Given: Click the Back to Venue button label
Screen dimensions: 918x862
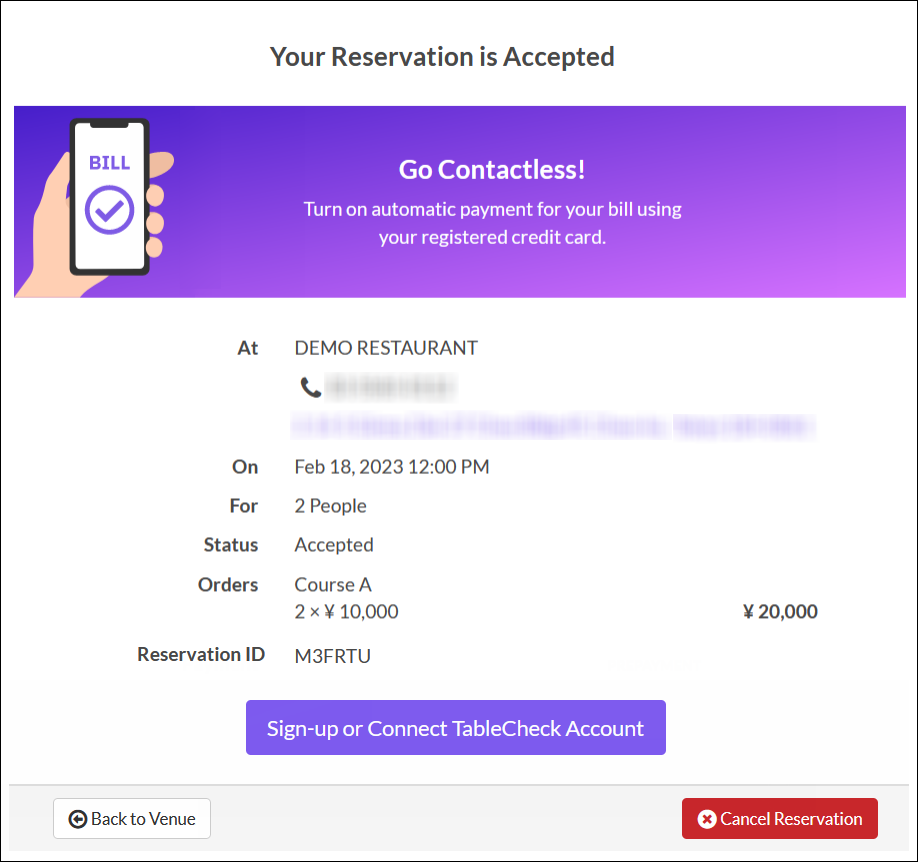Looking at the screenshot, I should coord(143,819).
